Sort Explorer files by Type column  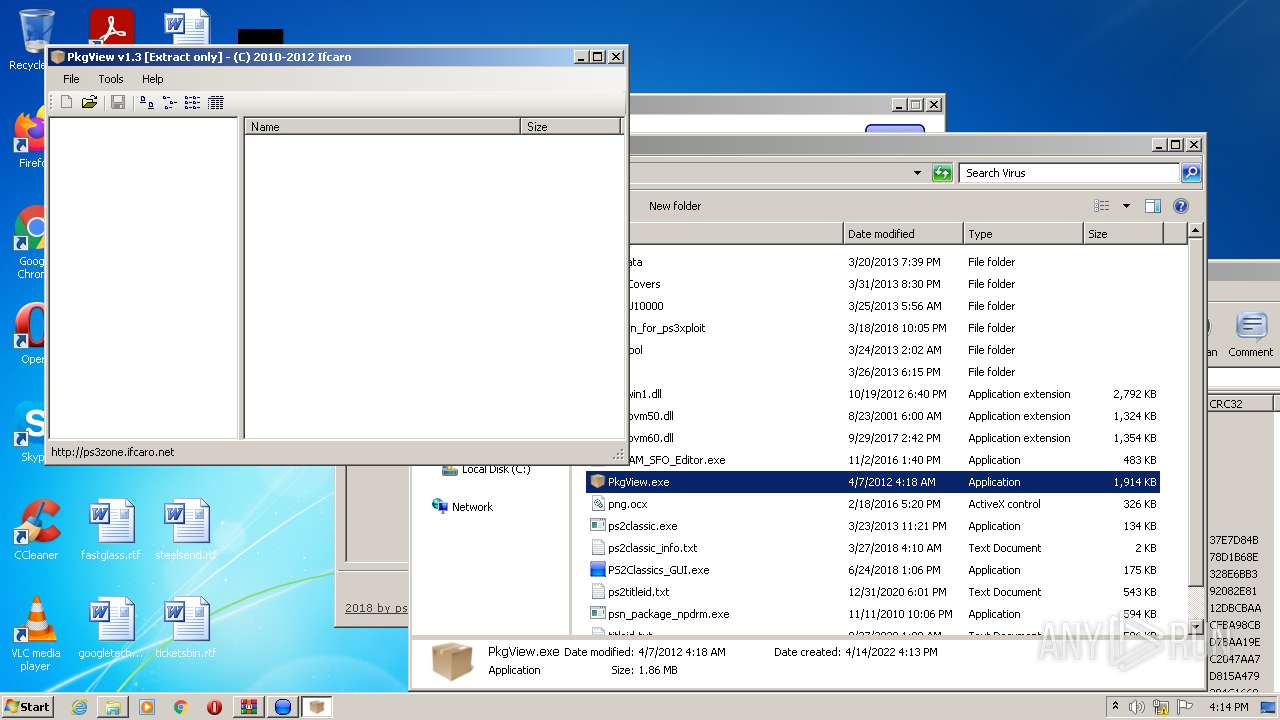point(1023,234)
